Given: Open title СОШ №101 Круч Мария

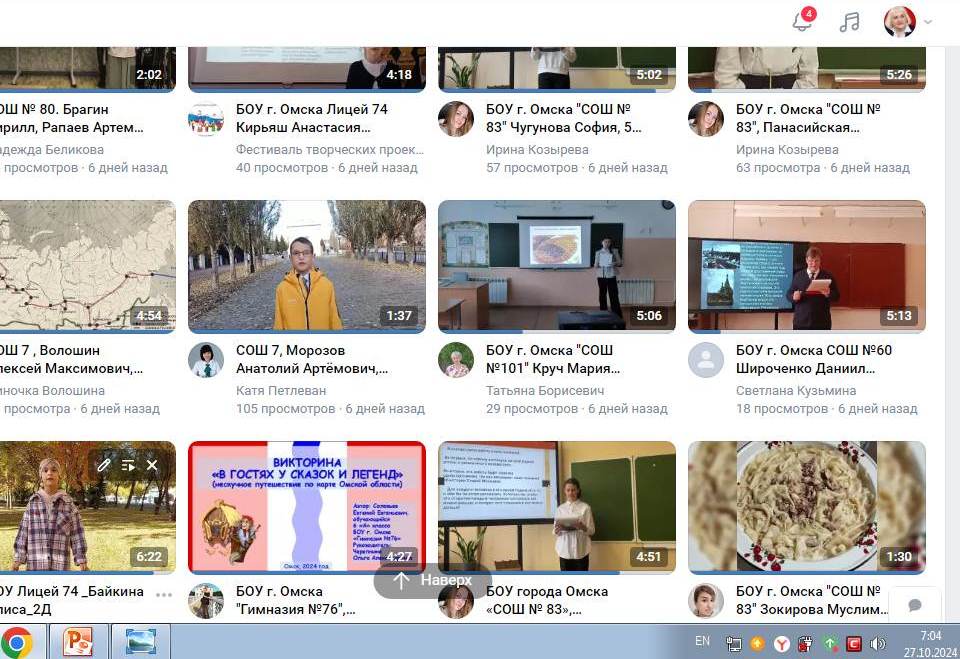Looking at the screenshot, I should pyautogui.click(x=553, y=360).
